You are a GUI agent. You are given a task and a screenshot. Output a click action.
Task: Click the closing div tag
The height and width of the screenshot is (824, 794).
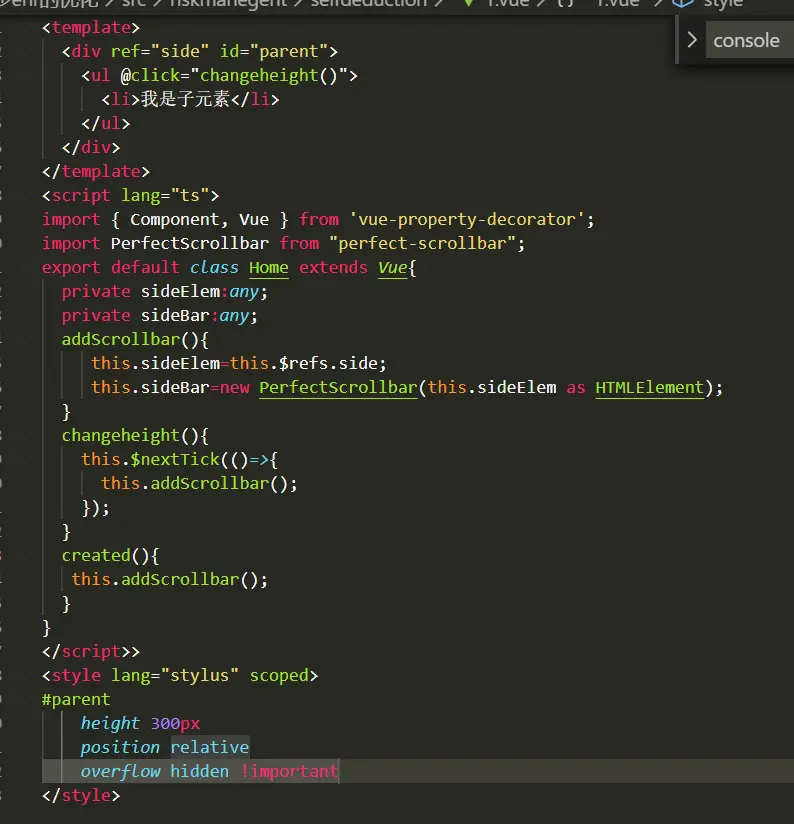[x=91, y=148]
